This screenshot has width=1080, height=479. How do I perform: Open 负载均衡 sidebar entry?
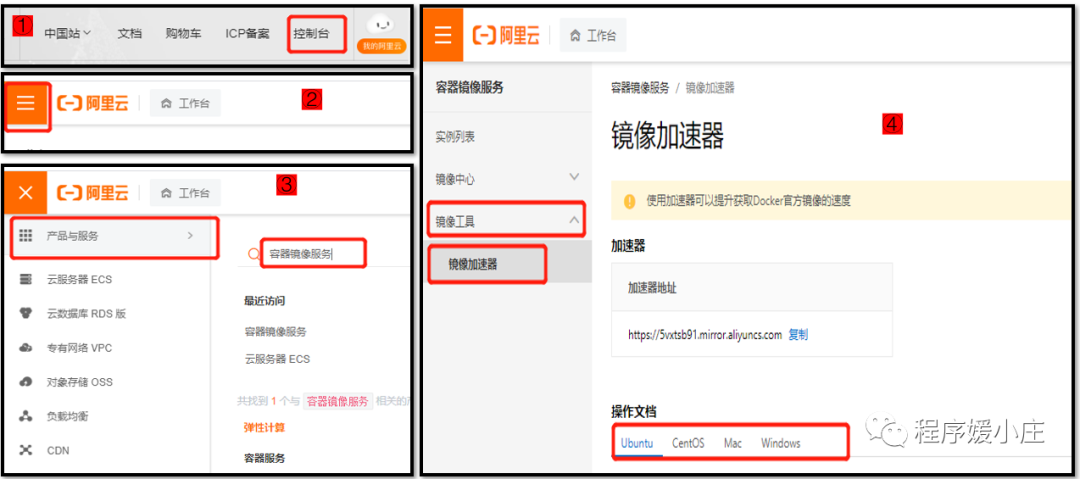68,416
